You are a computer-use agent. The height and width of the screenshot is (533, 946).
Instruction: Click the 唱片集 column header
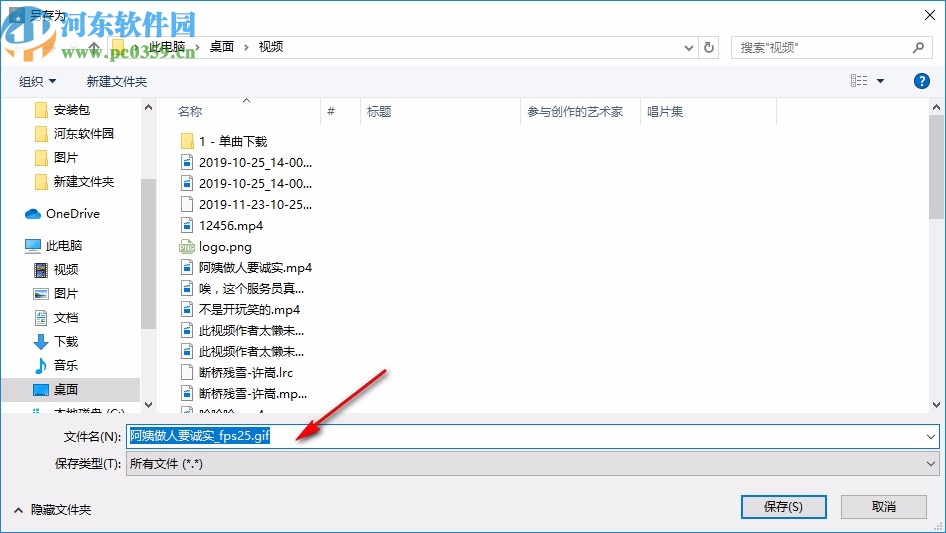665,112
